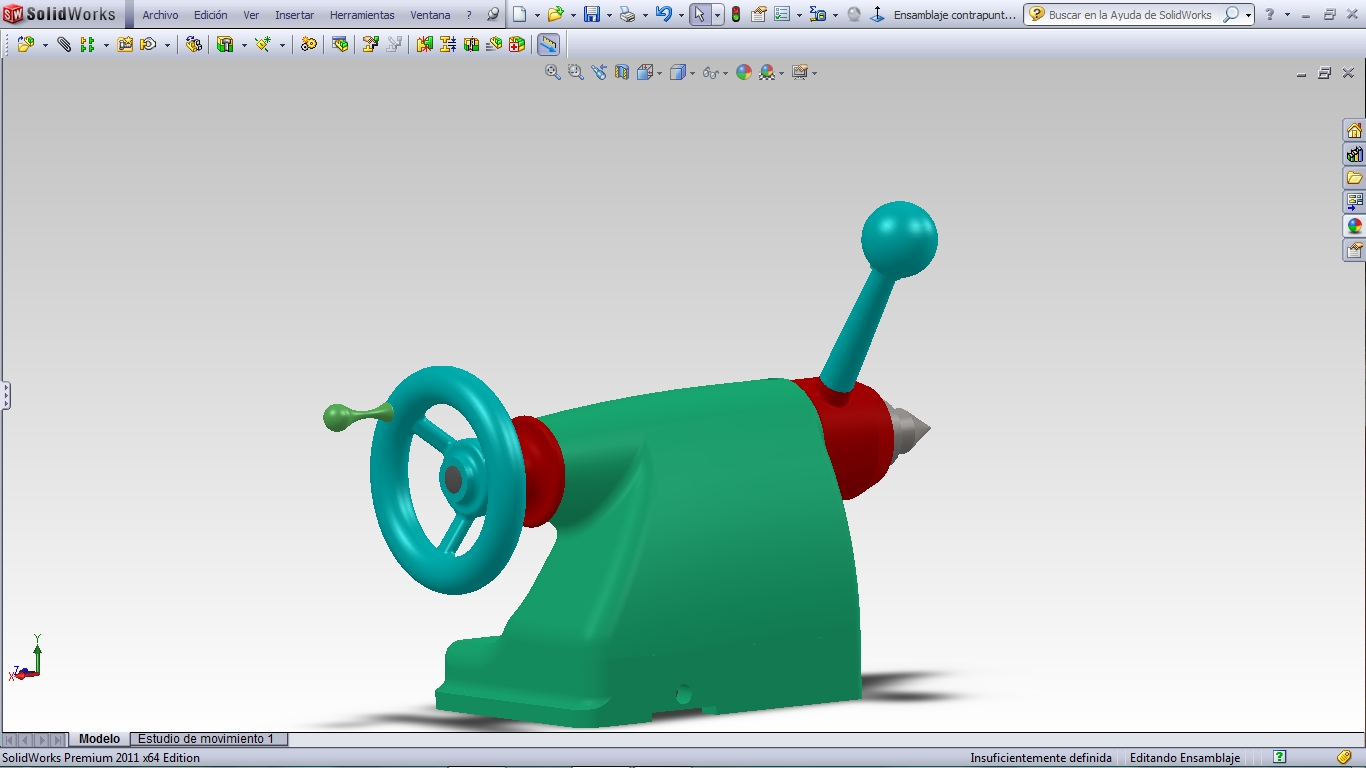
Task: Open the File Properties icon
Action: click(759, 14)
